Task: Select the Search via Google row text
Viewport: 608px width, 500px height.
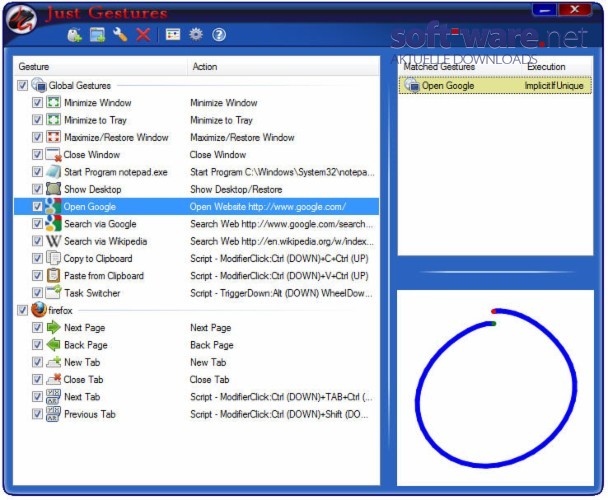Action: click(100, 224)
